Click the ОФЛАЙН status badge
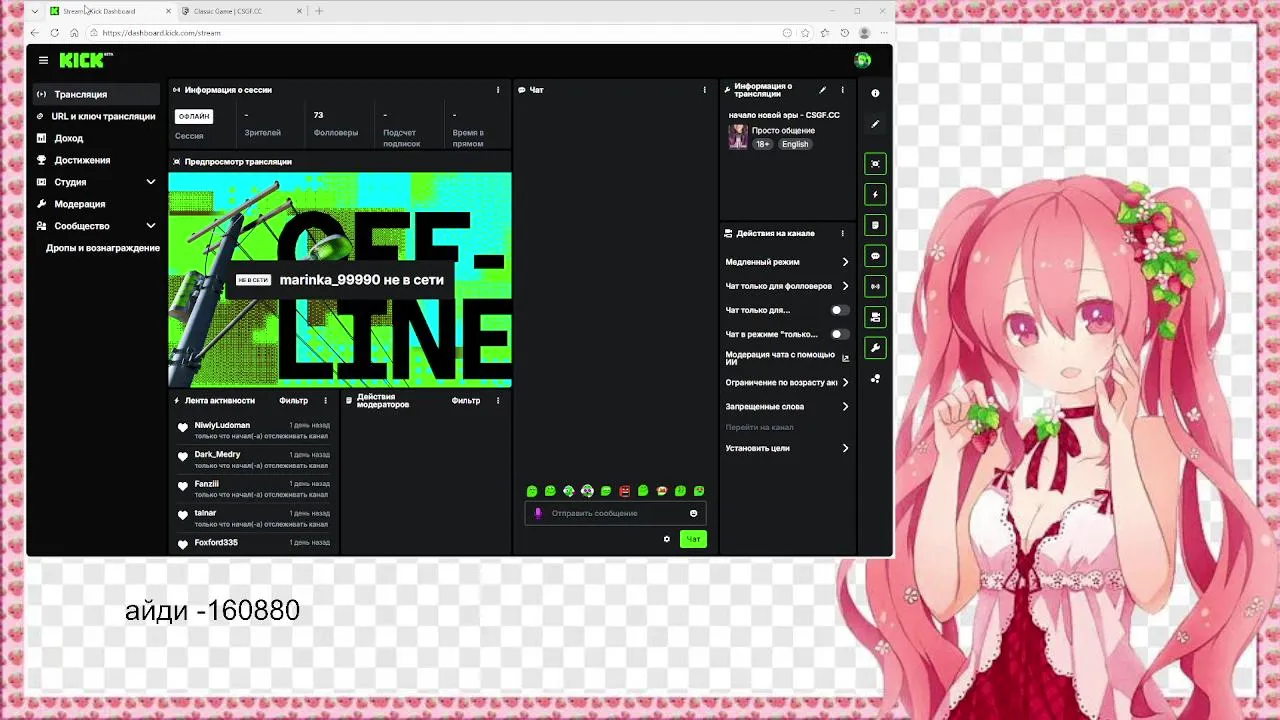 (194, 116)
